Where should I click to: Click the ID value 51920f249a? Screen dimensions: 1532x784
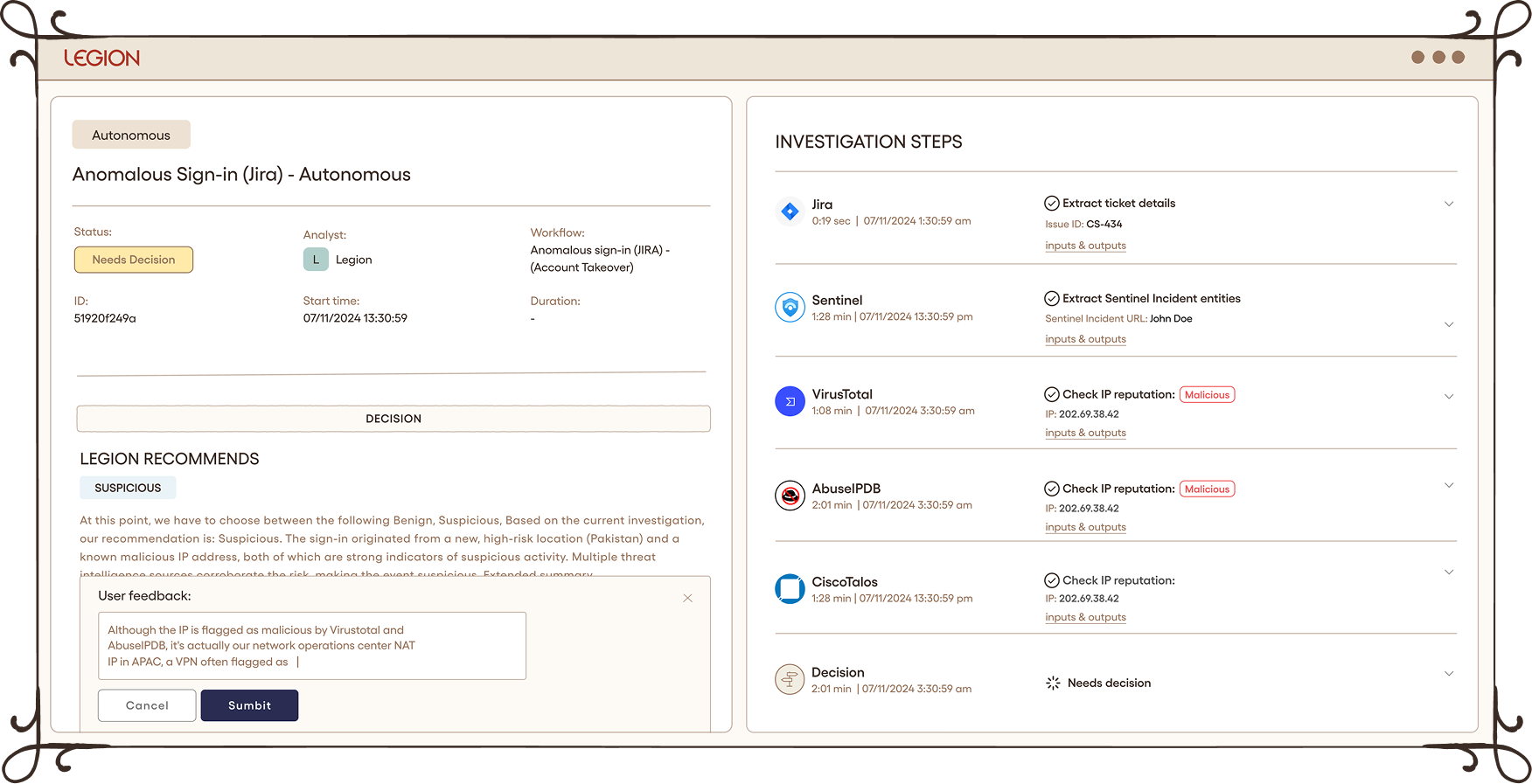[105, 318]
